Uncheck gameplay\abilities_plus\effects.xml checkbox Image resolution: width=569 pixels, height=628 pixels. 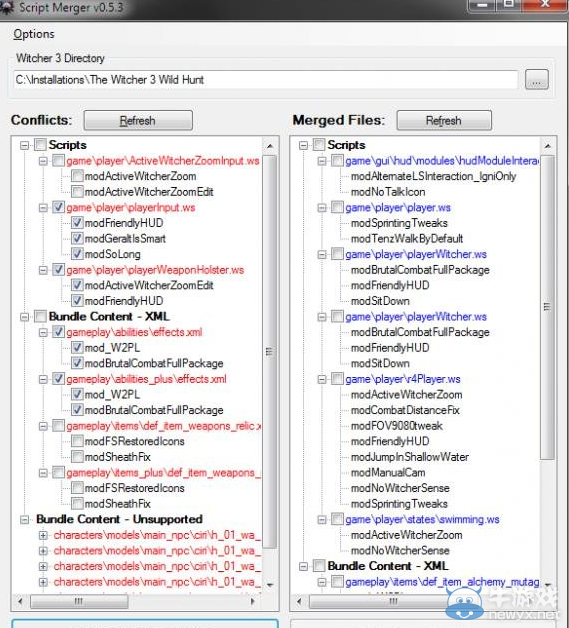coord(58,379)
